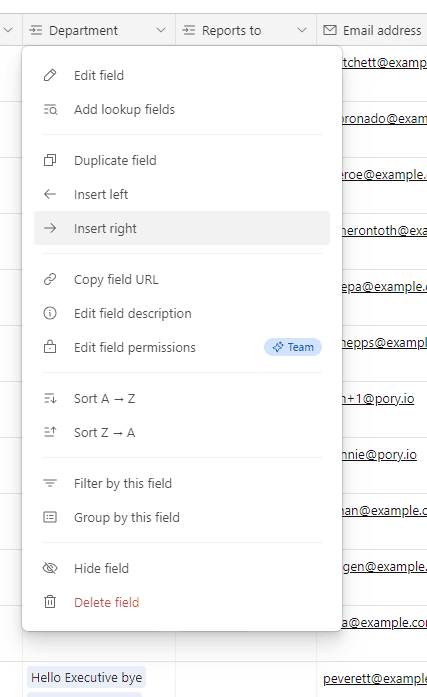427x697 pixels.
Task: Open the Department column dropdown chevron
Action: coord(161,30)
